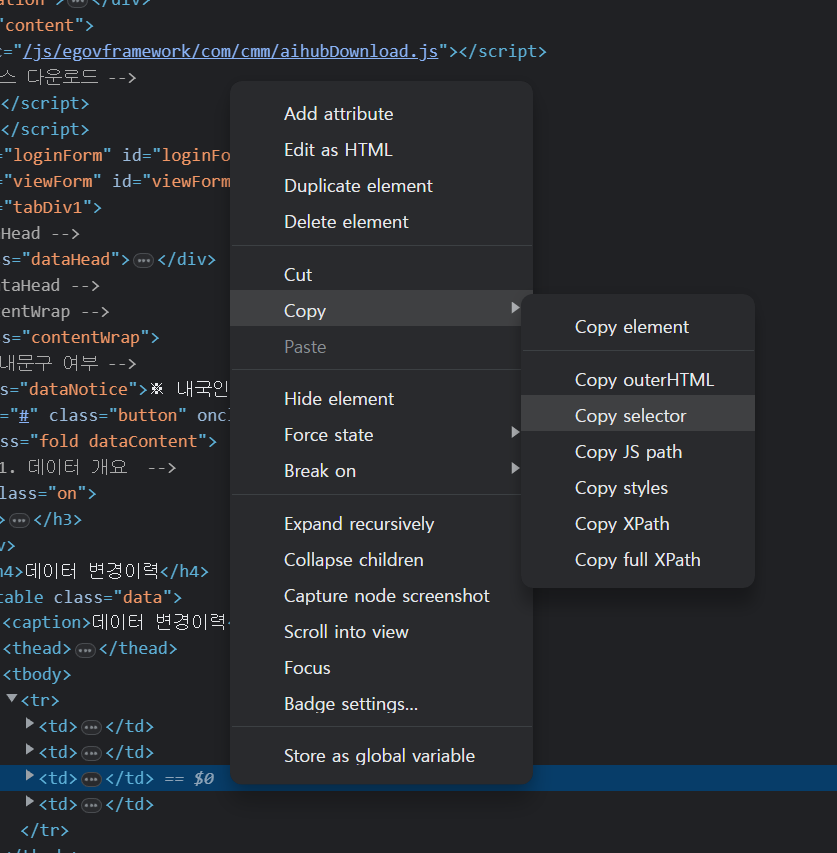This screenshot has height=853, width=837.
Task: Click ellipsis badge in second td row
Action: tap(91, 753)
